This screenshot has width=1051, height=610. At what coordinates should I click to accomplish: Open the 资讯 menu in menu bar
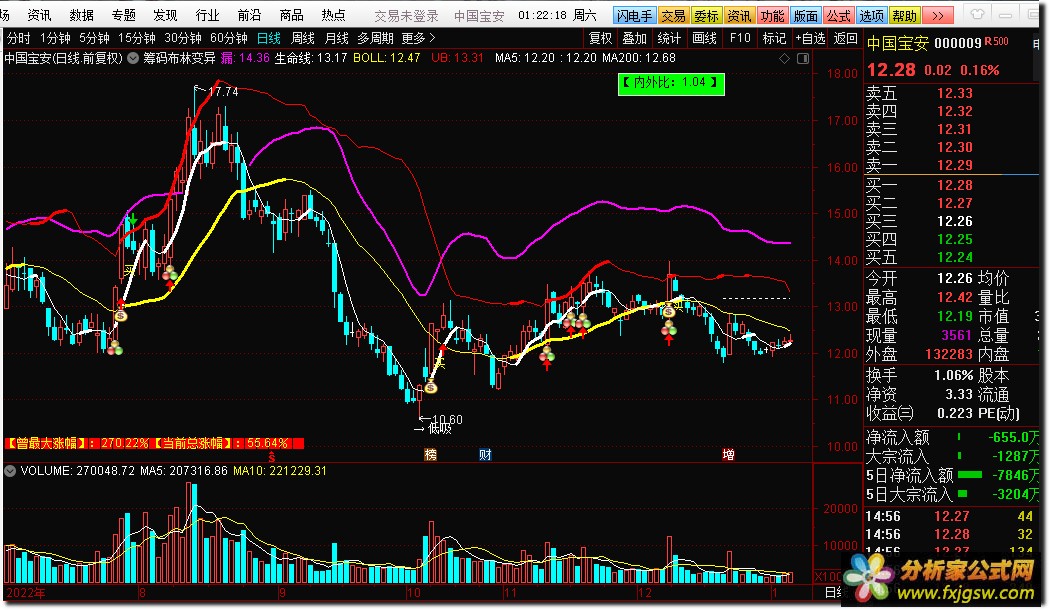40,15
